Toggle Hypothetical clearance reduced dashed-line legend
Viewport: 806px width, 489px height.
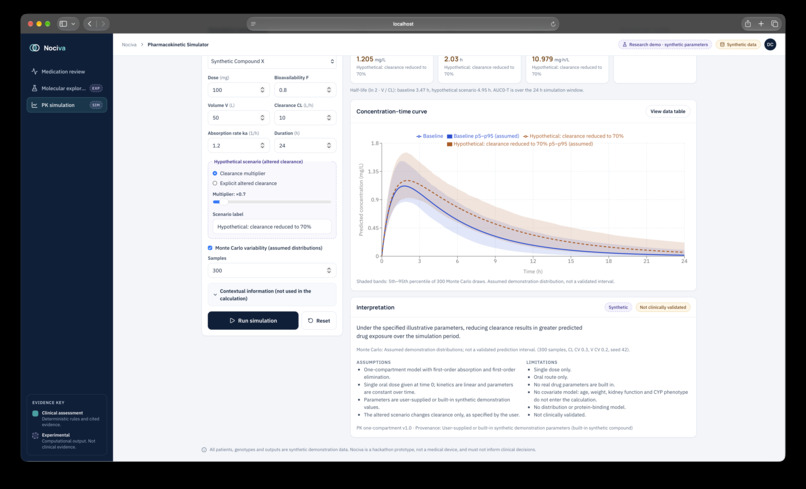tap(573, 136)
